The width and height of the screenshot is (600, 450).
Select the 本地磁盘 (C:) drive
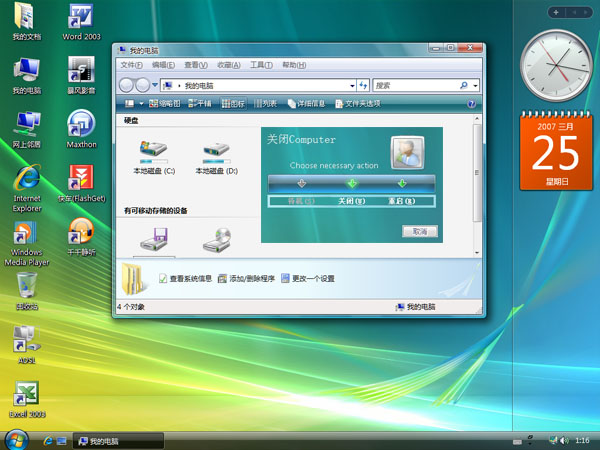point(154,158)
